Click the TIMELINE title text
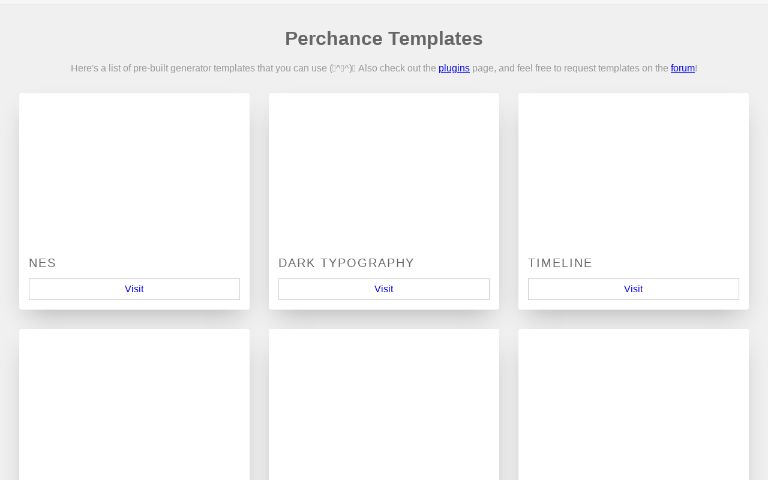Image resolution: width=768 pixels, height=480 pixels. click(560, 263)
